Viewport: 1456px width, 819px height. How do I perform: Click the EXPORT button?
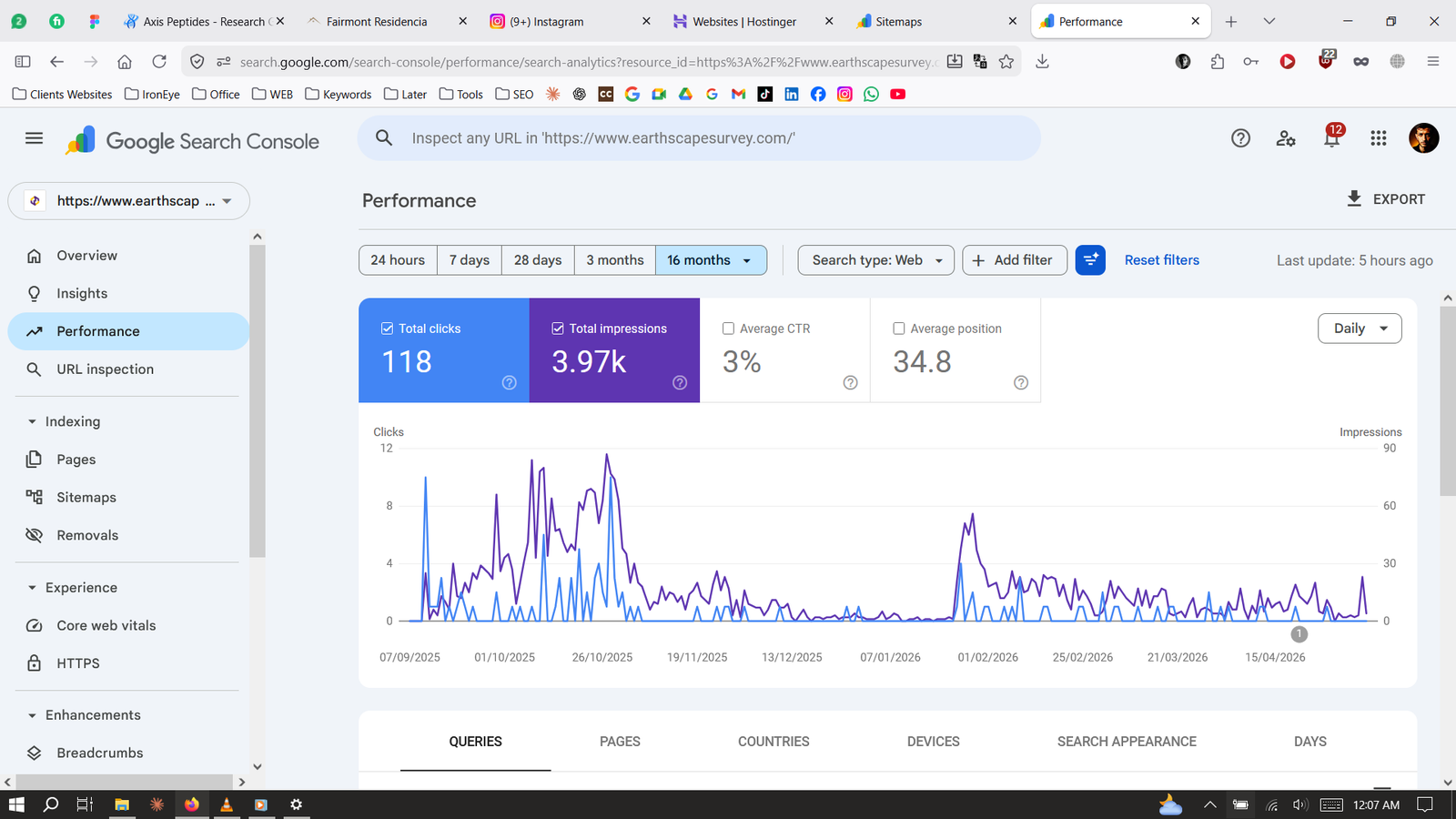tap(1386, 199)
